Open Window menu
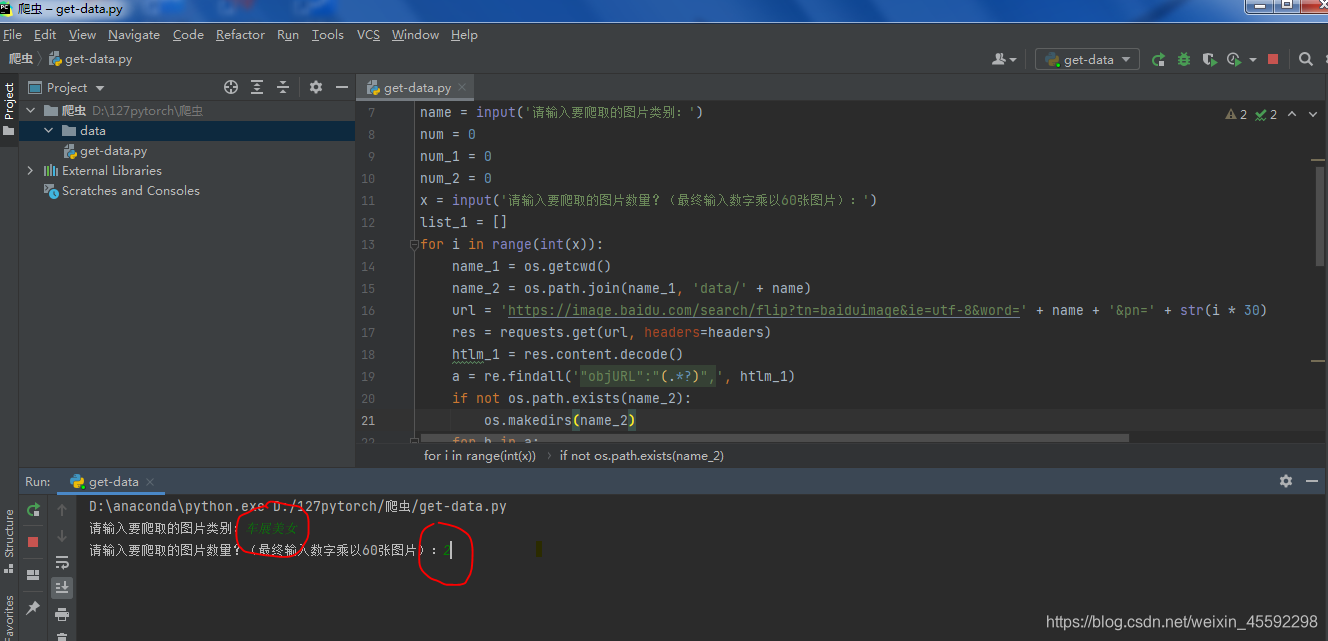Viewport: 1328px width, 641px height. (415, 35)
